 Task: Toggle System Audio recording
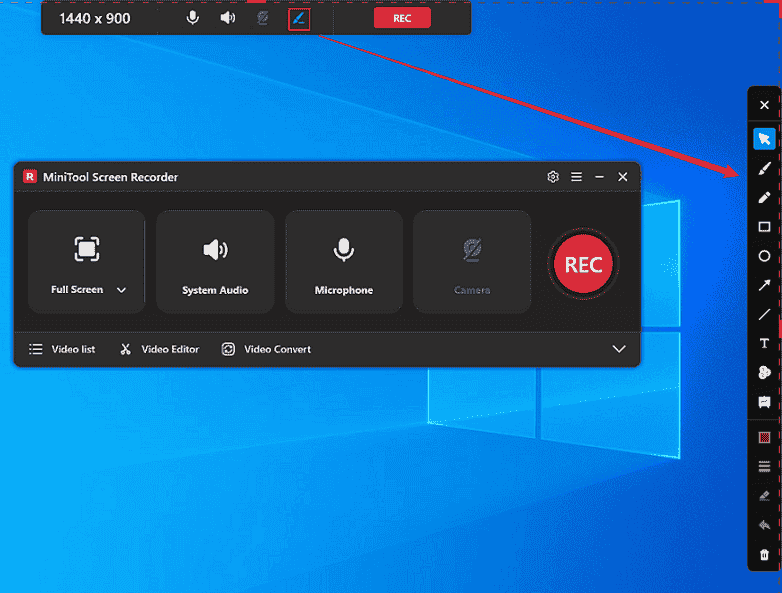click(215, 262)
